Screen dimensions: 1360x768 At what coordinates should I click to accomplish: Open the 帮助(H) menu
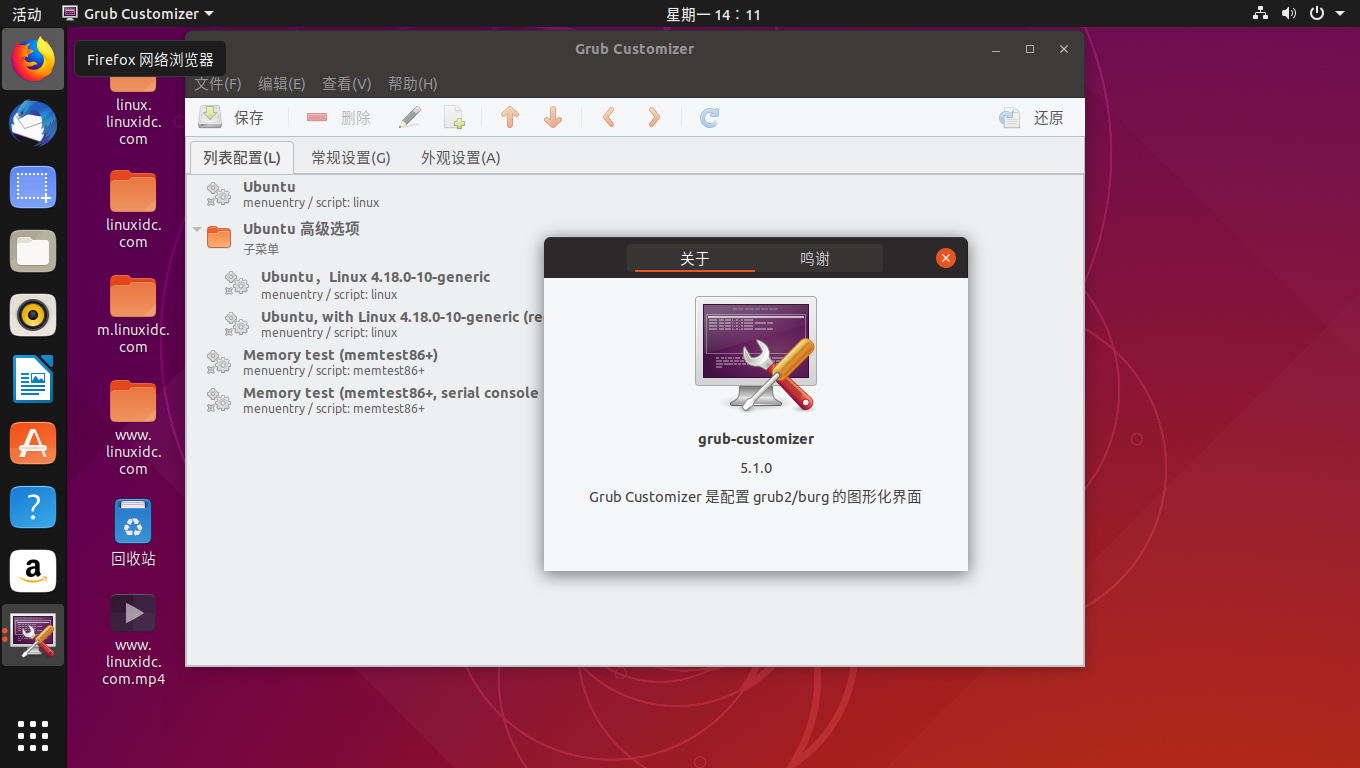pos(413,84)
